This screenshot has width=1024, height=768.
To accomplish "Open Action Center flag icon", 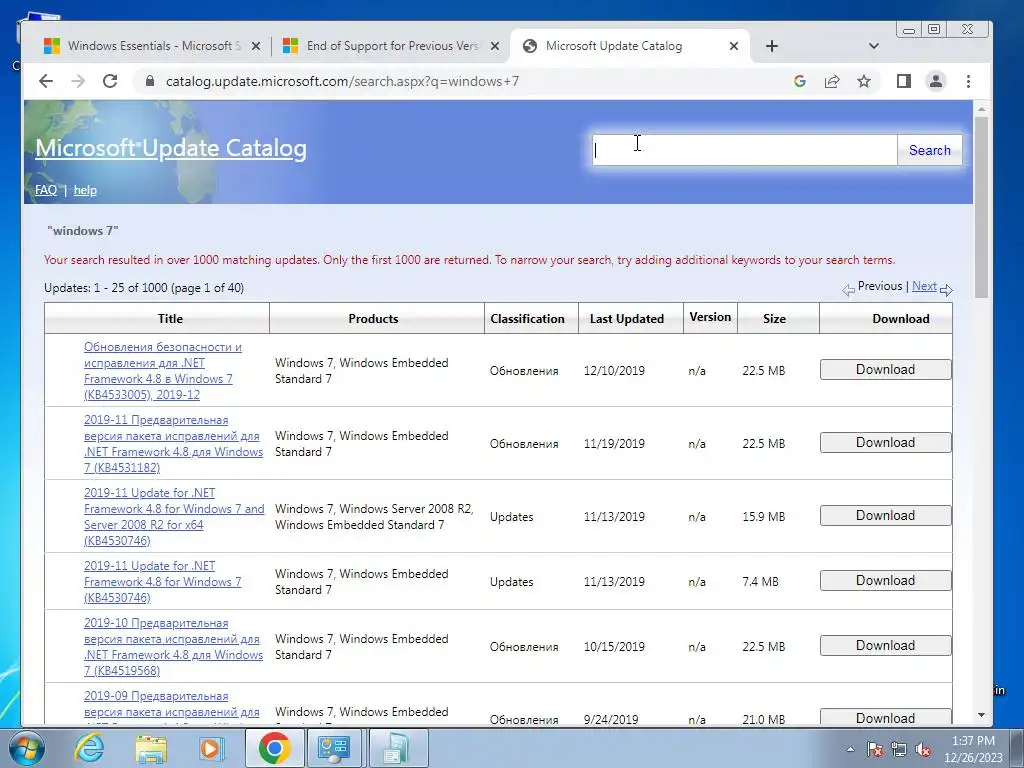I will click(x=875, y=750).
